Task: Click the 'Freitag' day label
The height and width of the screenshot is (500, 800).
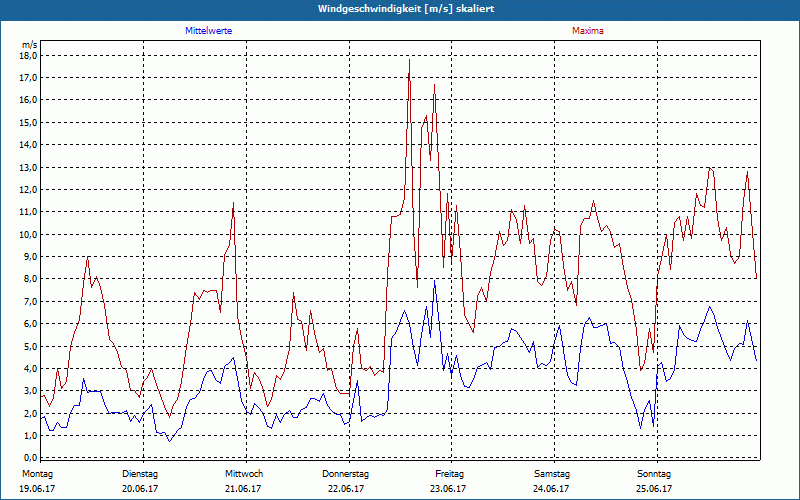Action: (449, 474)
